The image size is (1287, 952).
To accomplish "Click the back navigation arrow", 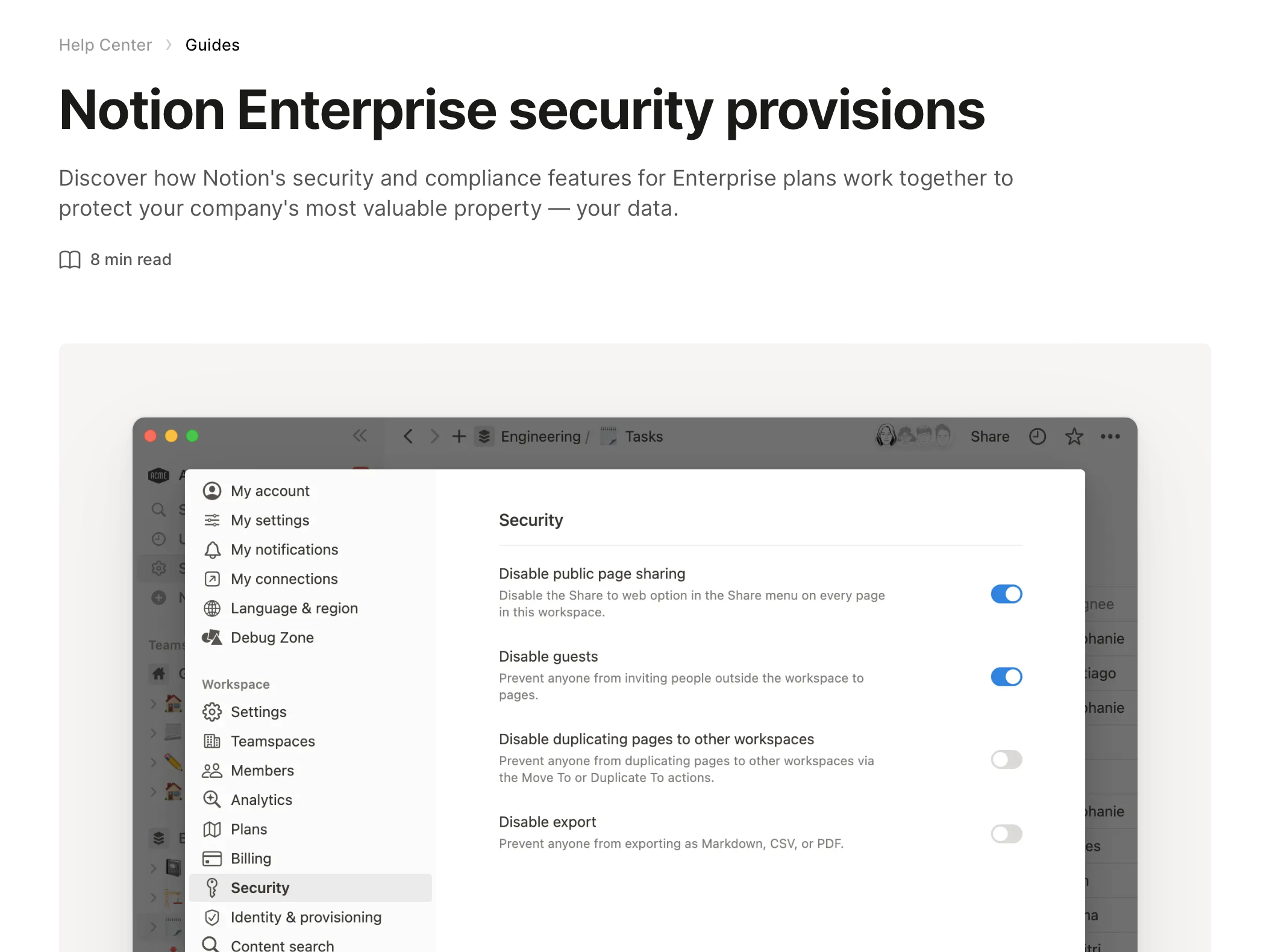I will pos(408,436).
